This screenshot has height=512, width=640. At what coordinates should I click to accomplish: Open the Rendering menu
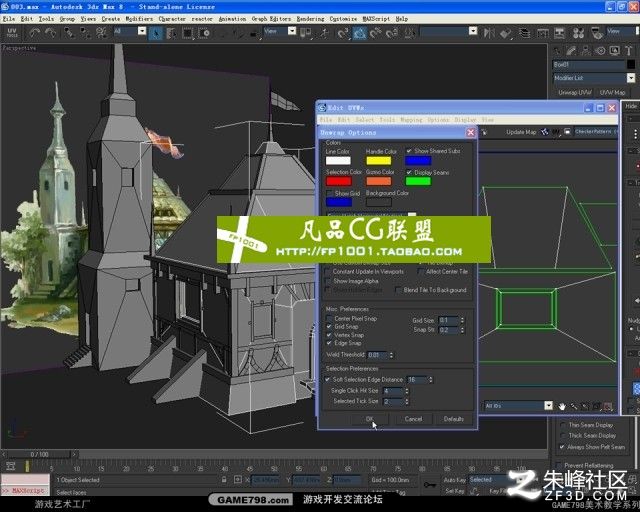pyautogui.click(x=310, y=19)
